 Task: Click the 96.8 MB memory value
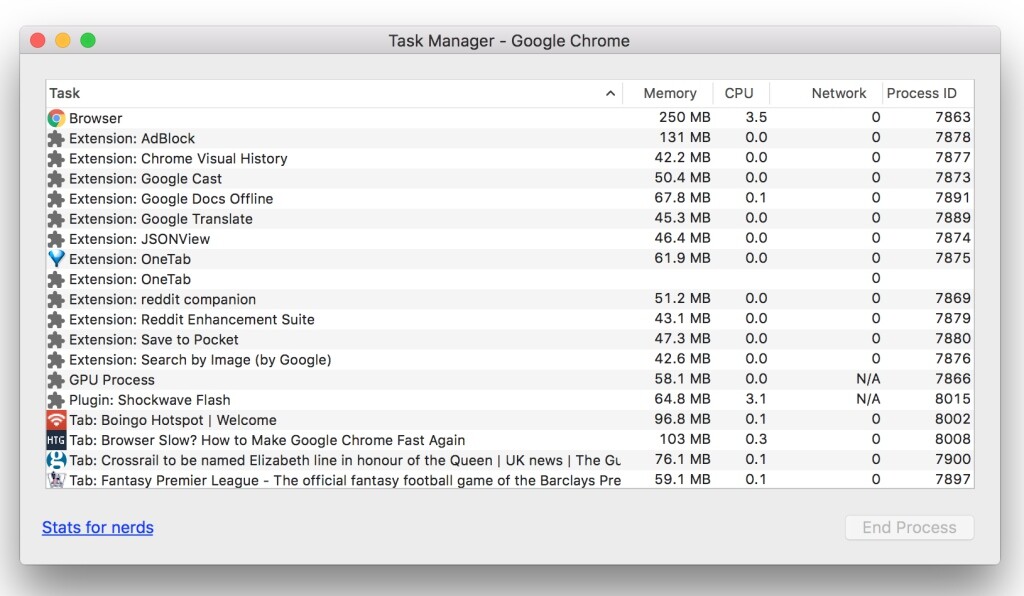(x=682, y=418)
